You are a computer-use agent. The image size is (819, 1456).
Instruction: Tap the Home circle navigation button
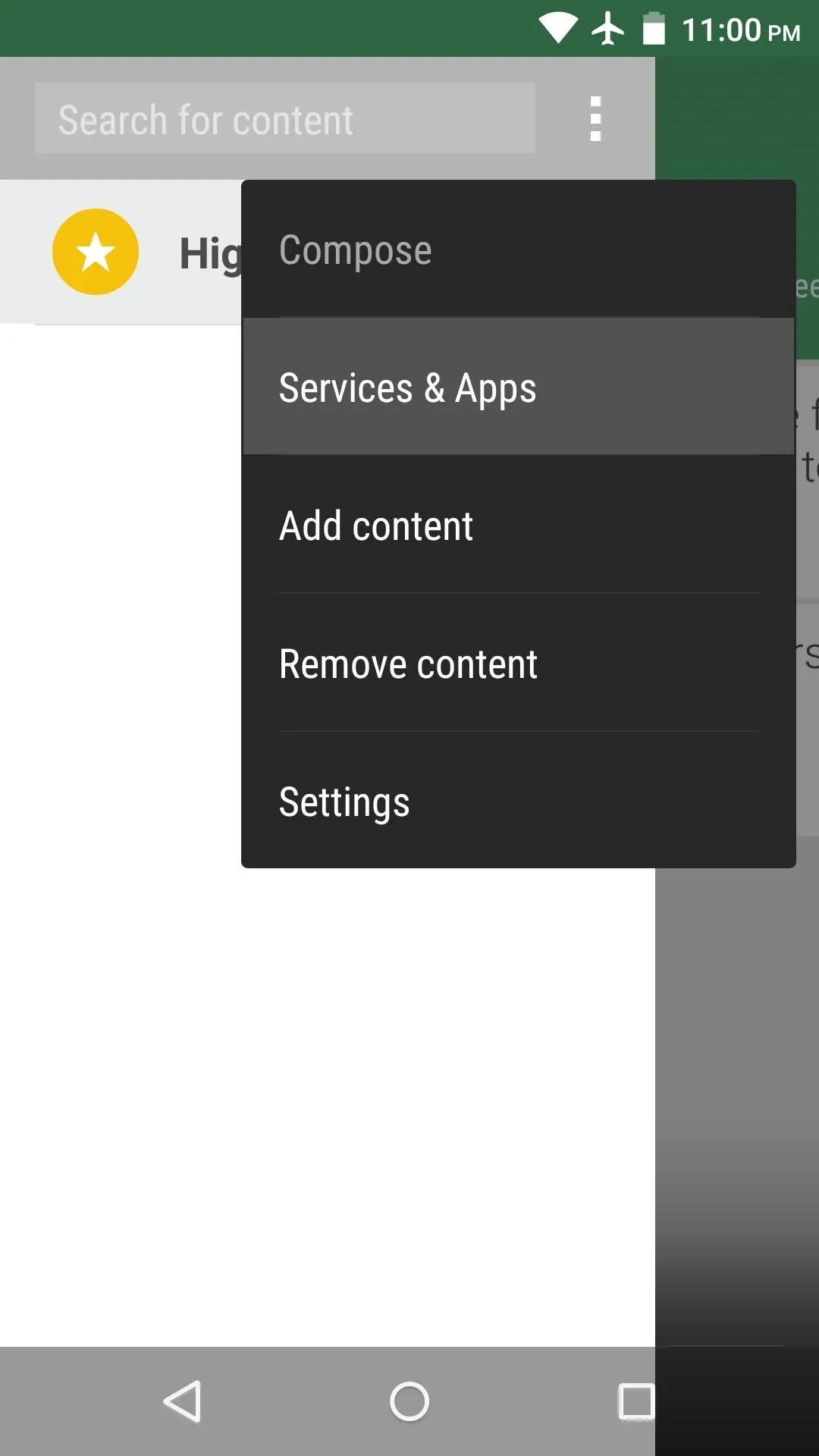(409, 1401)
